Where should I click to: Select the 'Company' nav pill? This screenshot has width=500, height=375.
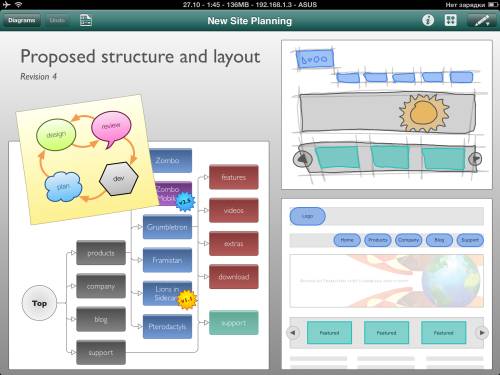408,240
